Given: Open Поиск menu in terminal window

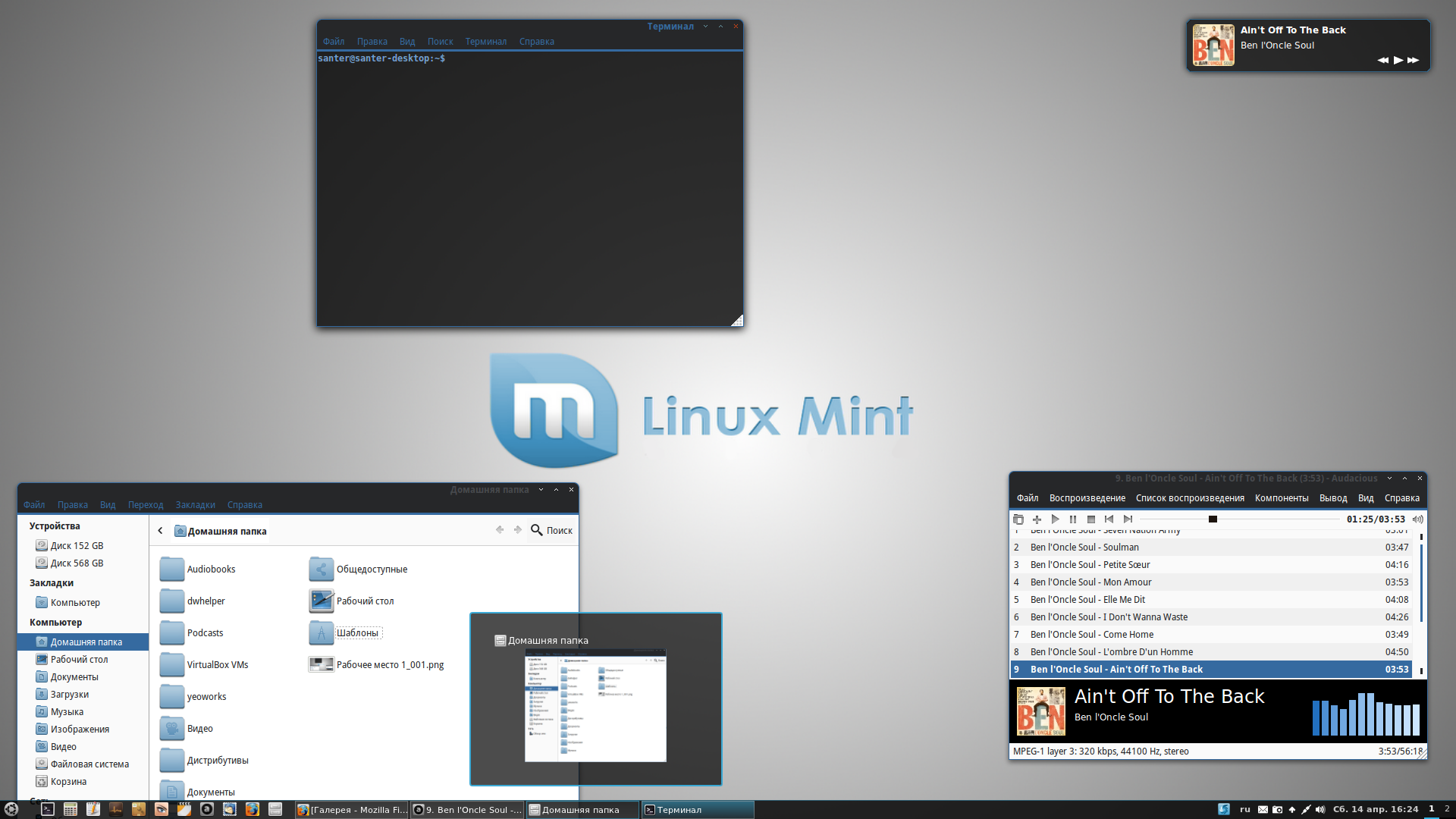Looking at the screenshot, I should (440, 42).
